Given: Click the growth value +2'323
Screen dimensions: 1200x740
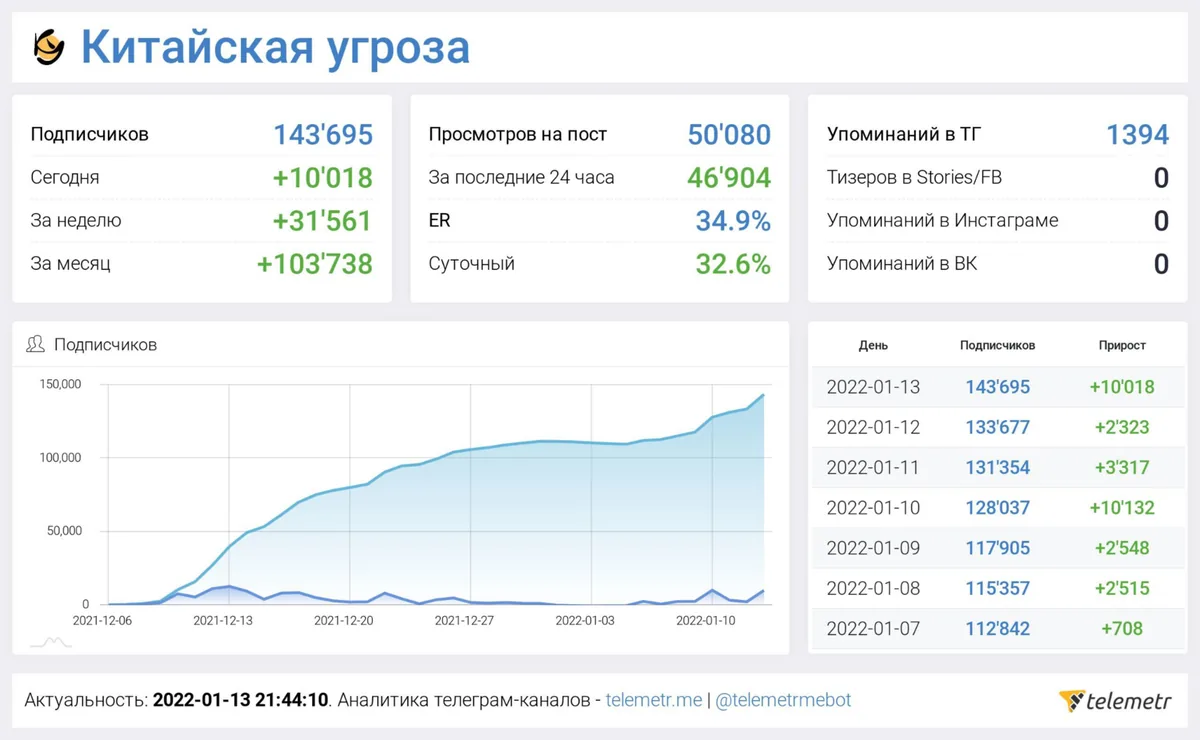Looking at the screenshot, I should click(1122, 427).
